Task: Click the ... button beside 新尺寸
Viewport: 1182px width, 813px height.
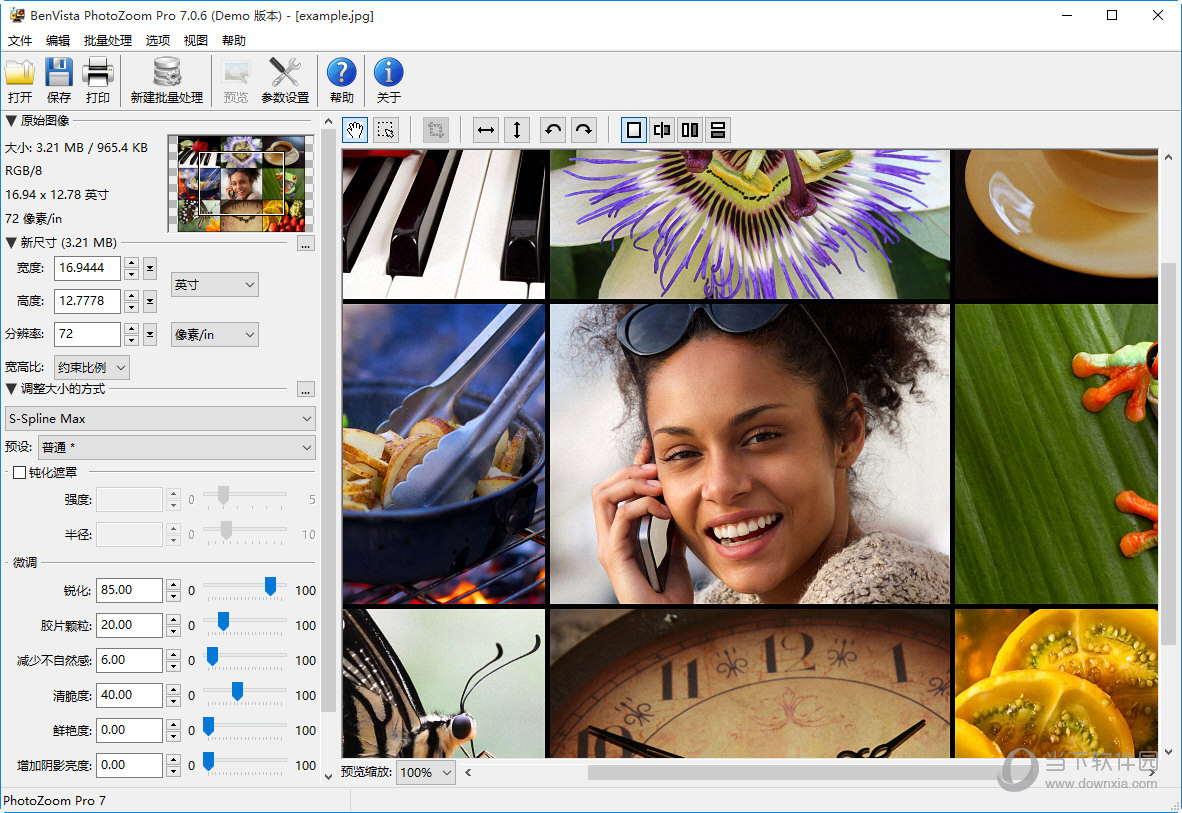Action: (x=306, y=243)
